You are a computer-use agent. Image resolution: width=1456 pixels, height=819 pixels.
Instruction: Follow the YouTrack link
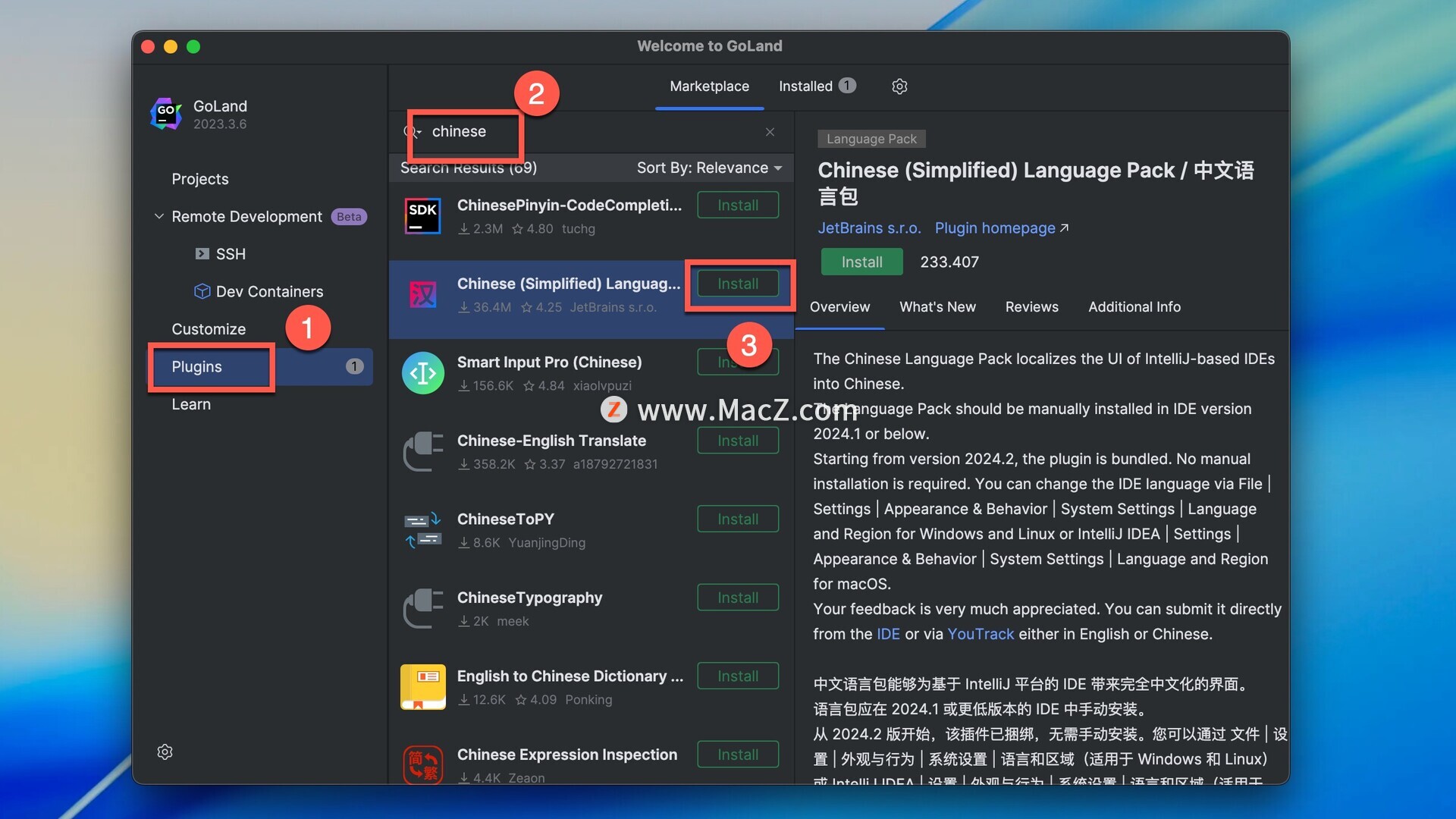tap(980, 634)
